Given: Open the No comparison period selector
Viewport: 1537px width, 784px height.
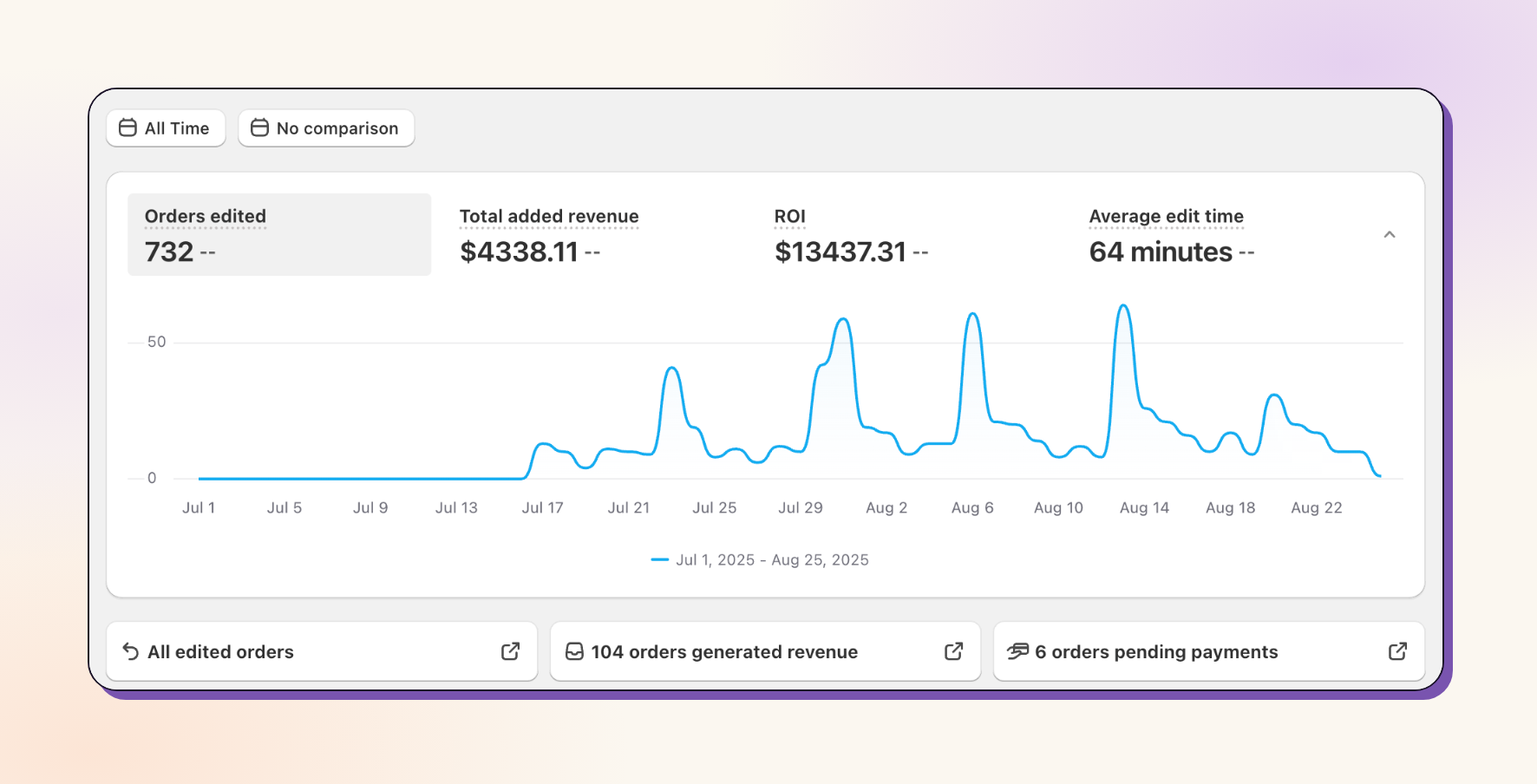Looking at the screenshot, I should tap(326, 128).
